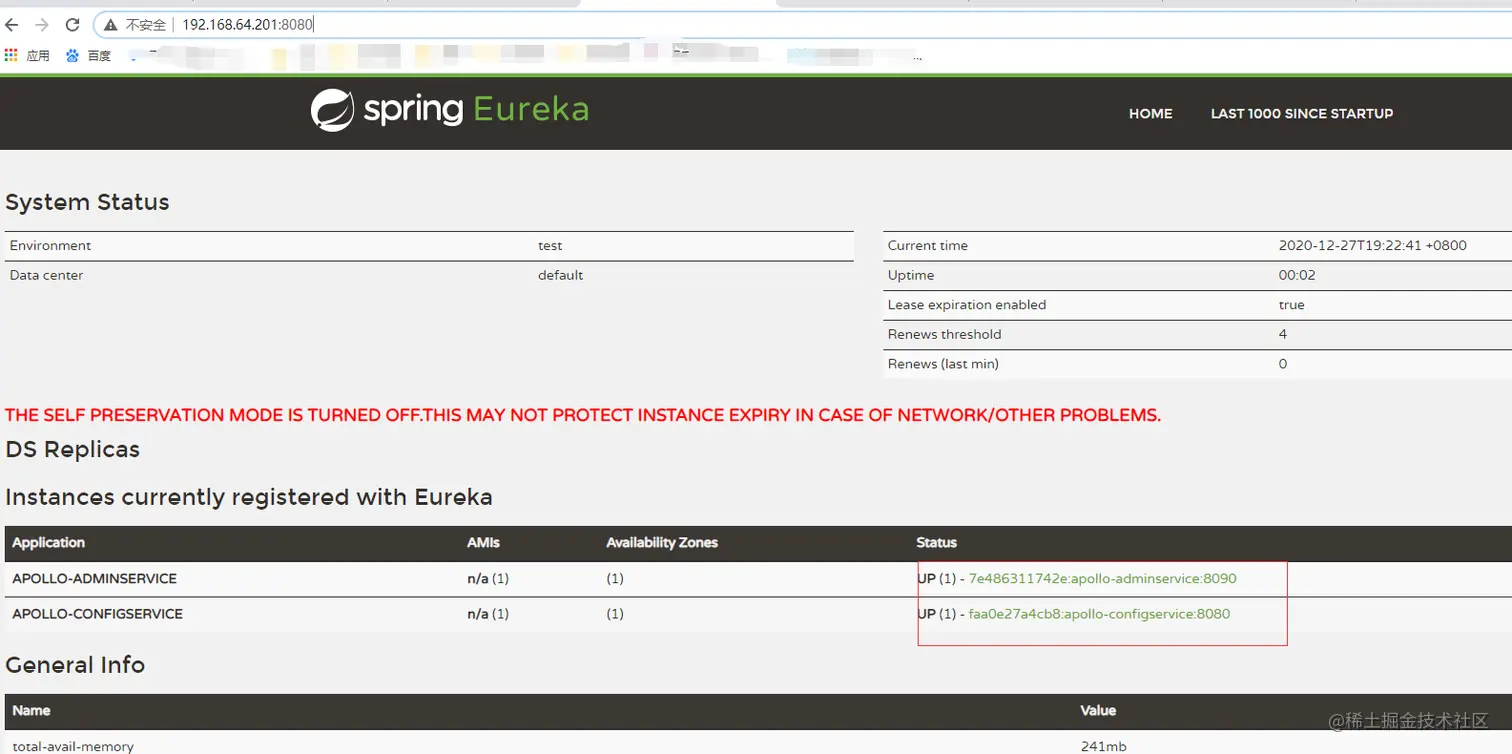Click the not-secure warning triangle icon

tap(111, 25)
